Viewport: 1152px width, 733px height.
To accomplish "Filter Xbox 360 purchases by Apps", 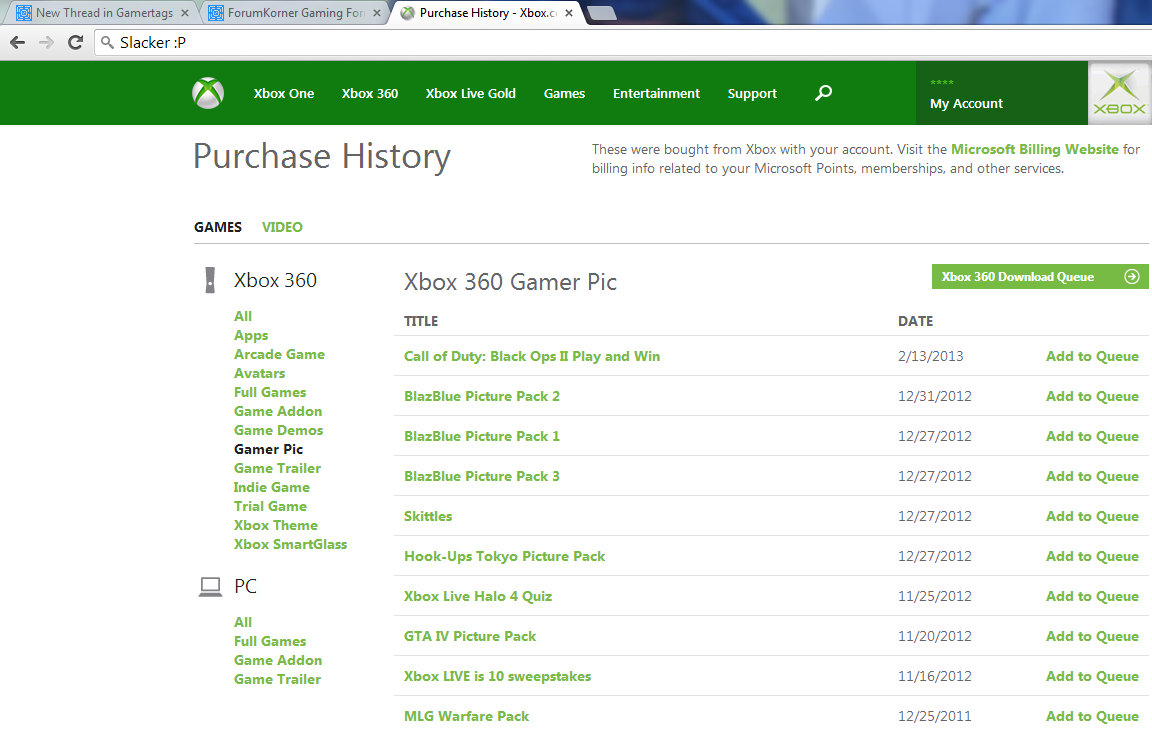I will (251, 335).
